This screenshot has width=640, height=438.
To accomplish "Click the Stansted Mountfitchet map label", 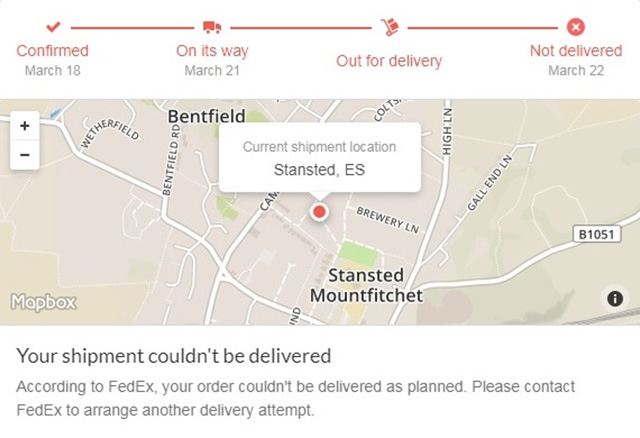I will pyautogui.click(x=365, y=285).
